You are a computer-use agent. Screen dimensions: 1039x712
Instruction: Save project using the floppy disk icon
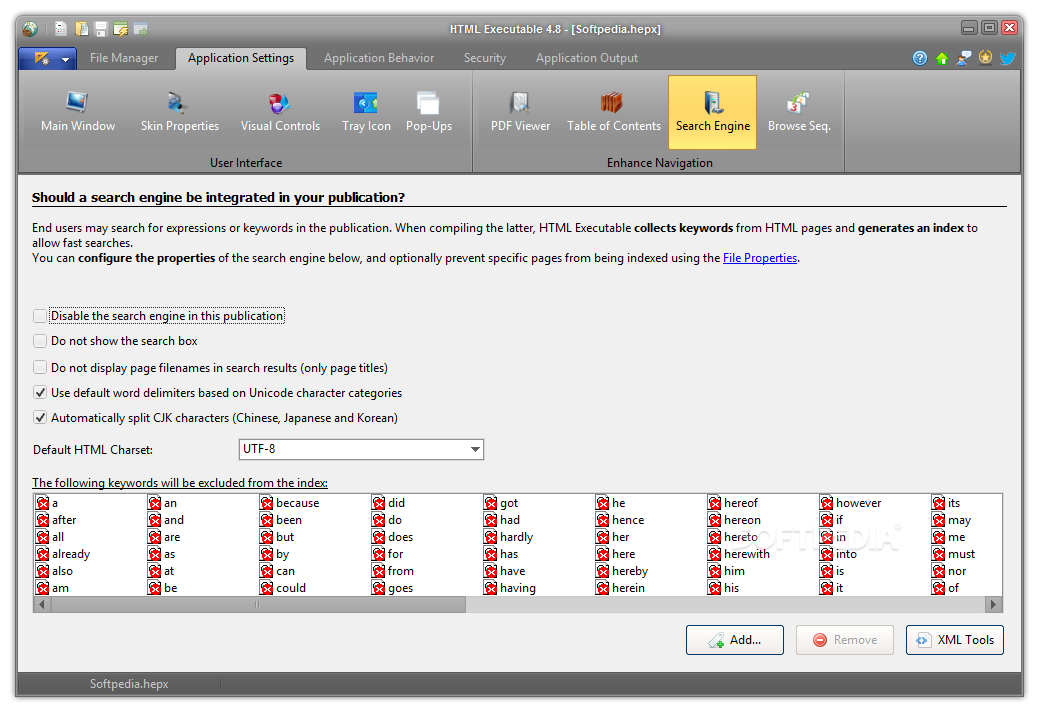(101, 29)
